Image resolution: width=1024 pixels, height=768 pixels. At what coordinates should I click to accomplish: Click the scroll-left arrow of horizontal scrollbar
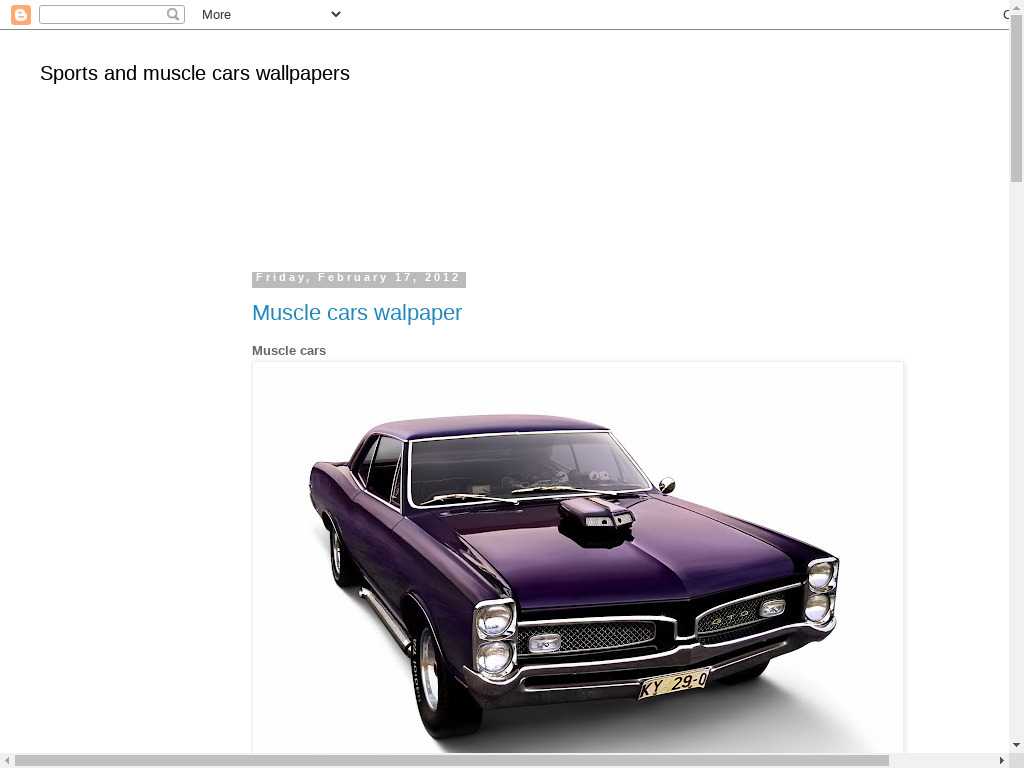(x=7, y=761)
